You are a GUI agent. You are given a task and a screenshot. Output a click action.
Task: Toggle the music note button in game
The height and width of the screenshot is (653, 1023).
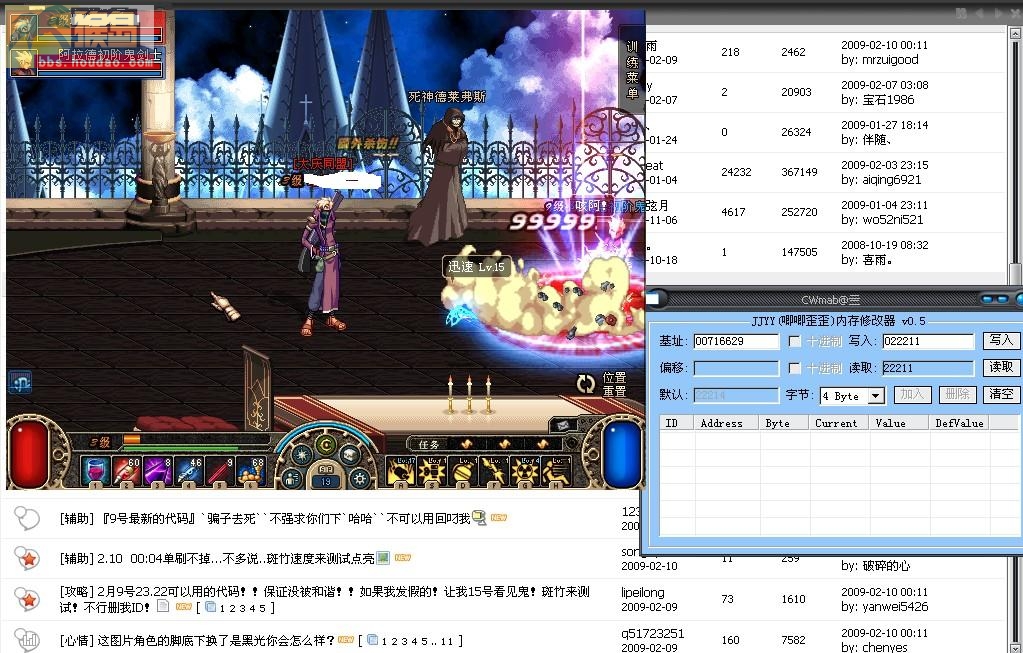pyautogui.click(x=20, y=382)
